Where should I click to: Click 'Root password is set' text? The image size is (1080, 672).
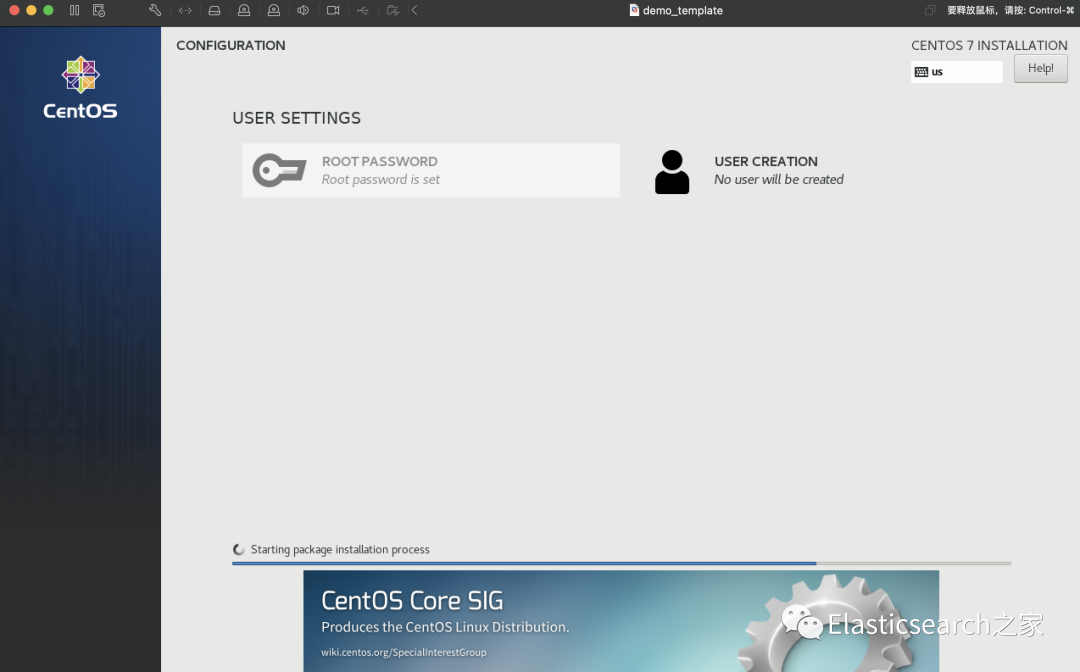380,180
